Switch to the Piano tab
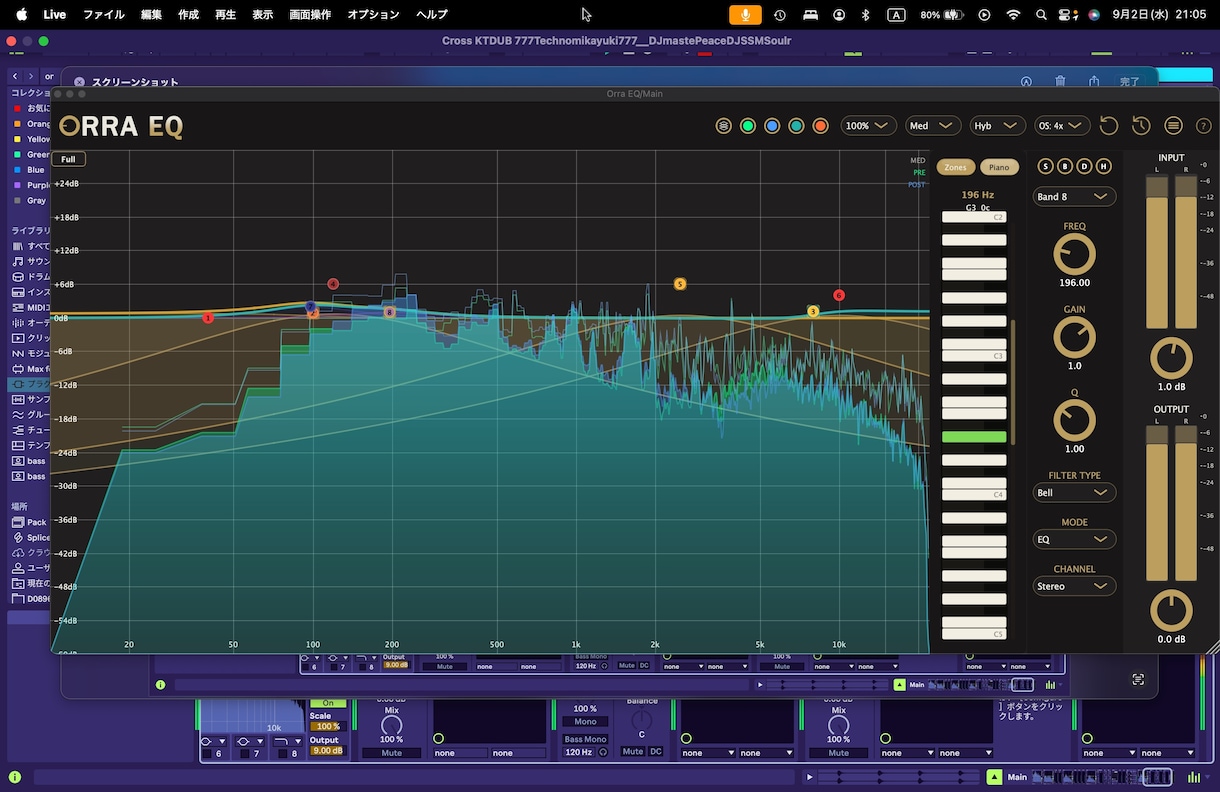This screenshot has width=1220, height=792. [x=999, y=167]
